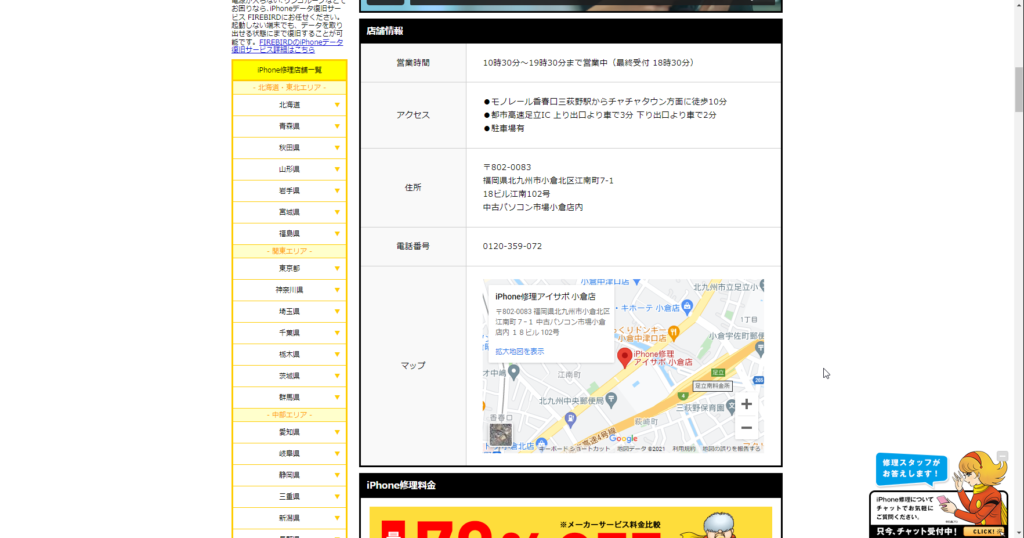Click the ドン・キホーテ小倉店 shopping bag marker
1024x538 pixels.
tap(686, 306)
